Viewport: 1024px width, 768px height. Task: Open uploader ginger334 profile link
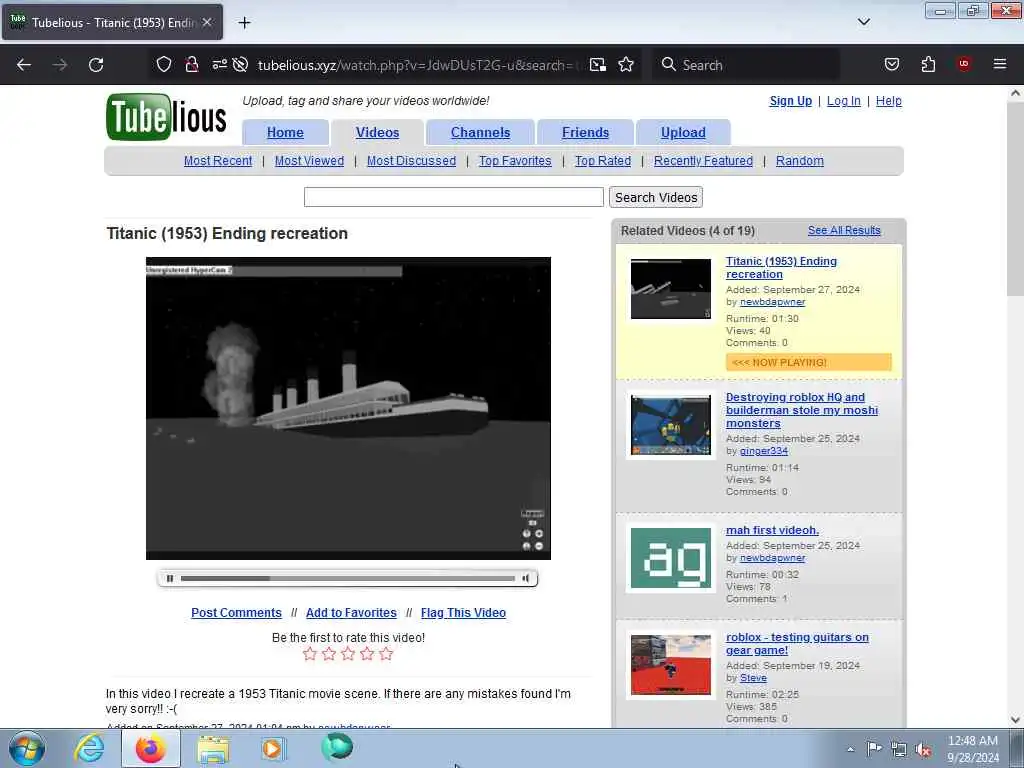click(764, 451)
